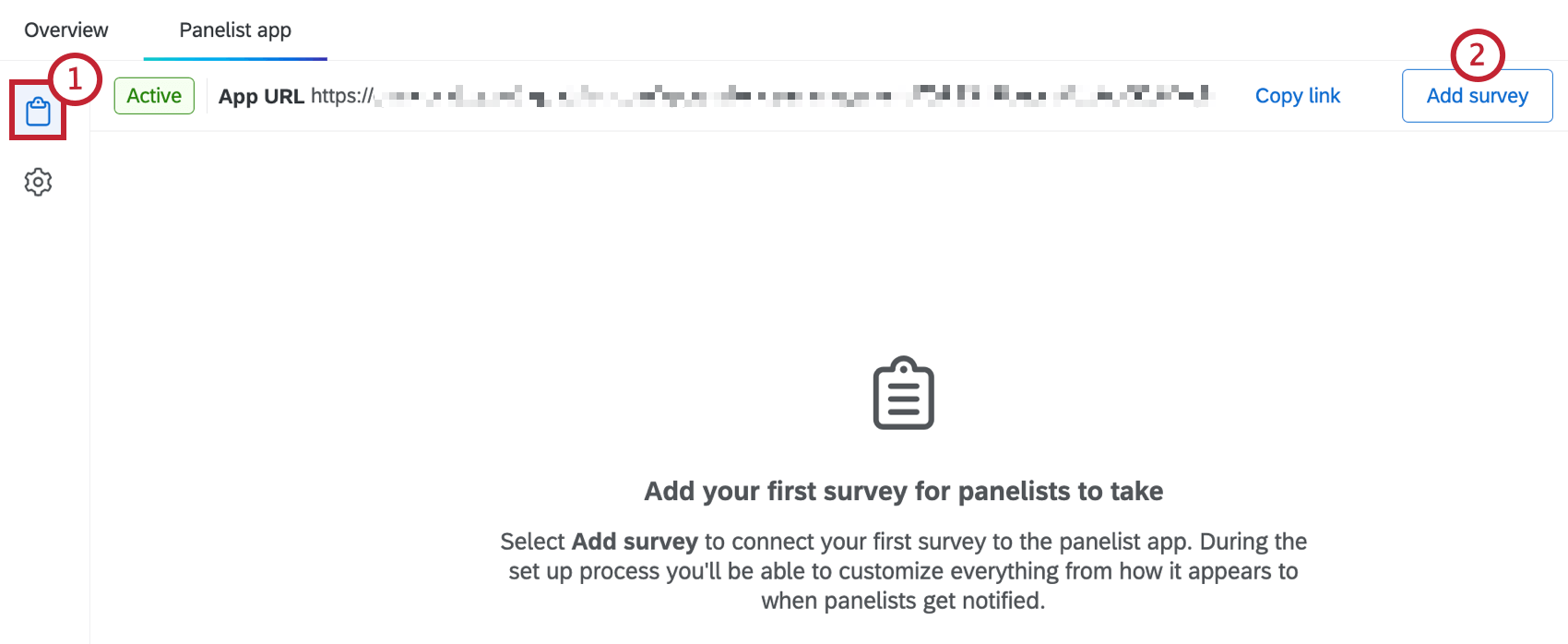Click the red circled numeral 2 annotation
The height and width of the screenshot is (644, 1568).
(x=1478, y=56)
